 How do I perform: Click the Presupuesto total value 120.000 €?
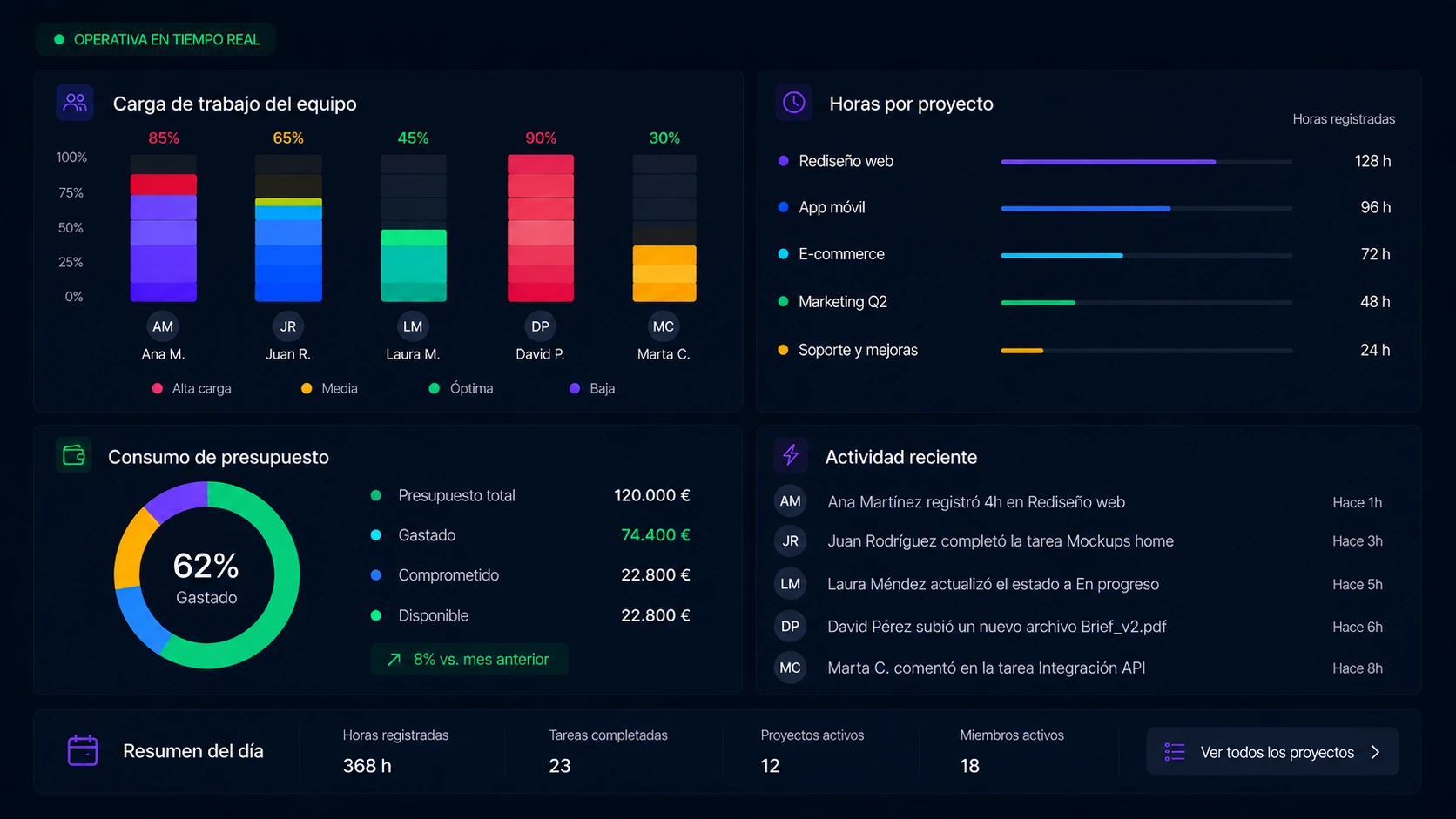point(652,495)
